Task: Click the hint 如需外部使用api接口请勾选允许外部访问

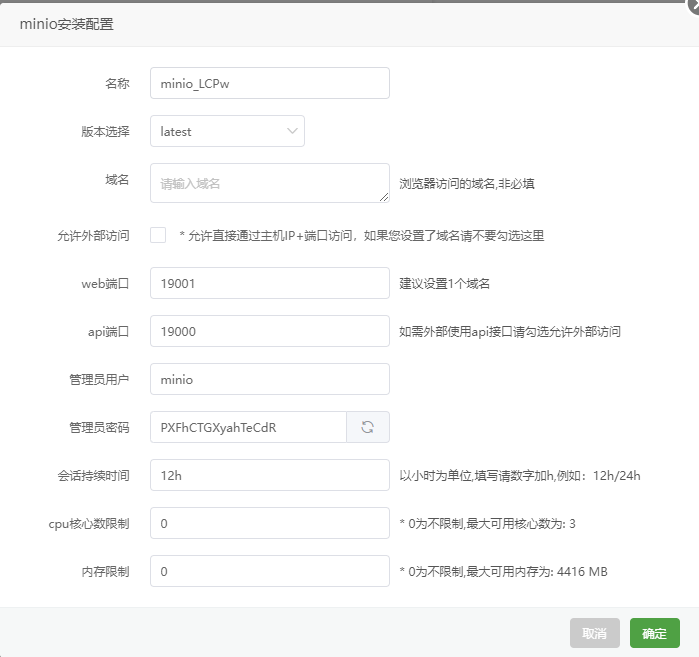Action: 510,332
